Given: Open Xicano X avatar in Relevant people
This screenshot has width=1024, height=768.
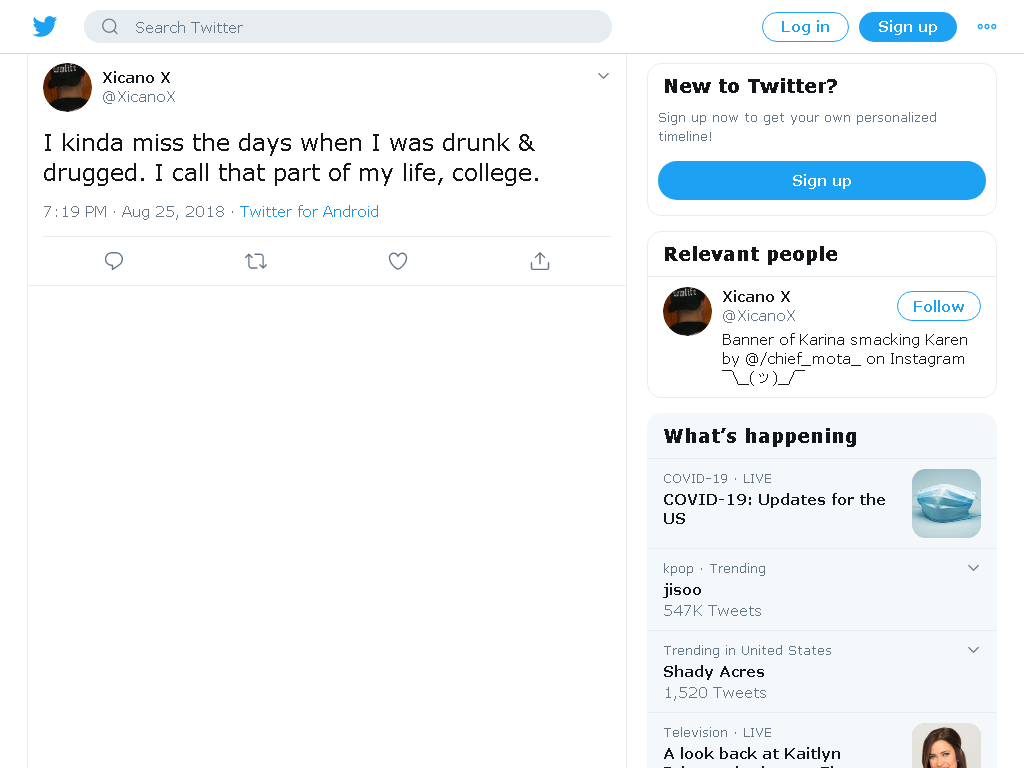Looking at the screenshot, I should pyautogui.click(x=687, y=311).
